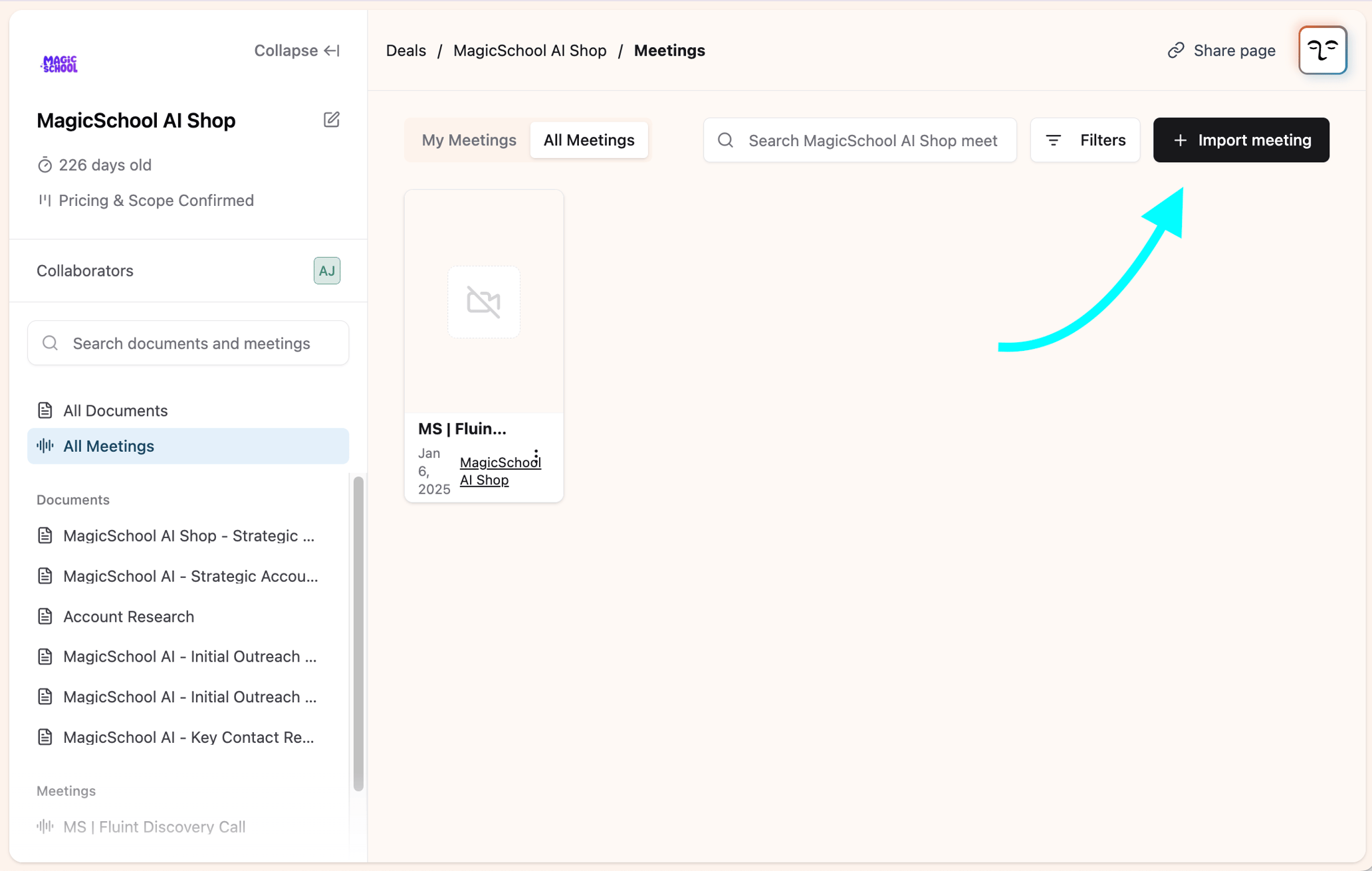Click the Import meeting button
The image size is (1372, 871).
(x=1240, y=140)
